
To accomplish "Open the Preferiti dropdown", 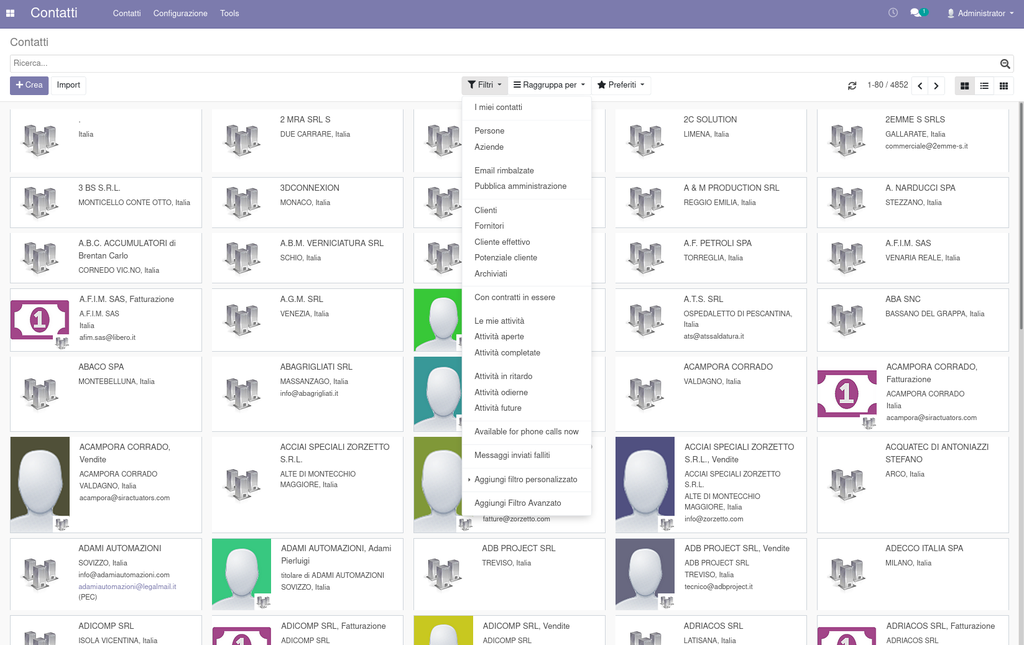I will [621, 85].
